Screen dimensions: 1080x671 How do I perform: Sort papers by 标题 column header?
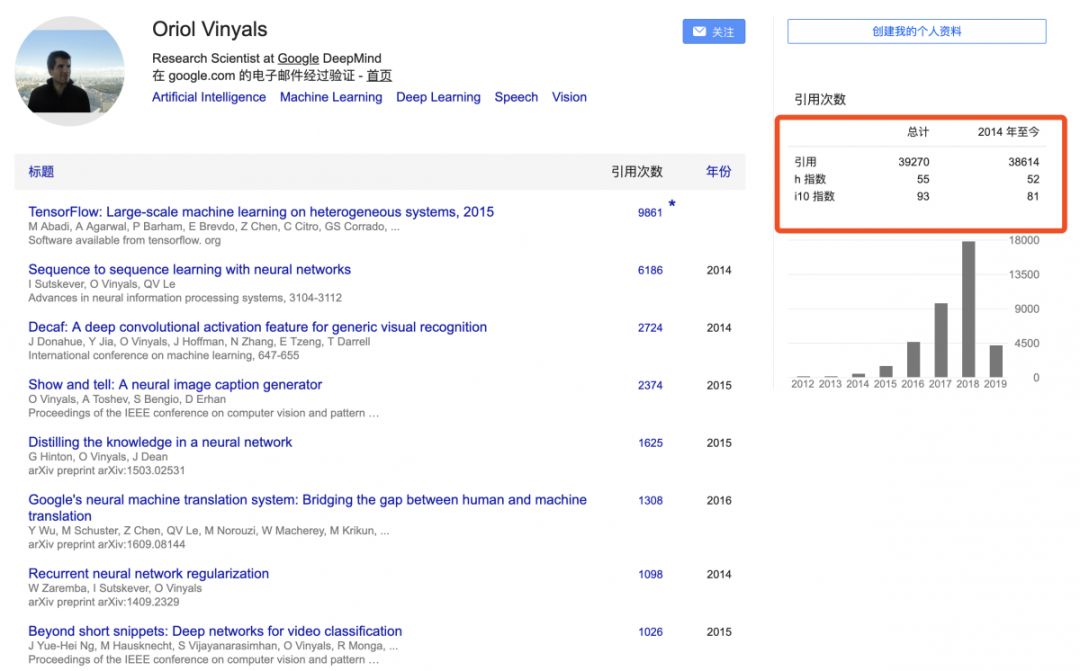[41, 172]
